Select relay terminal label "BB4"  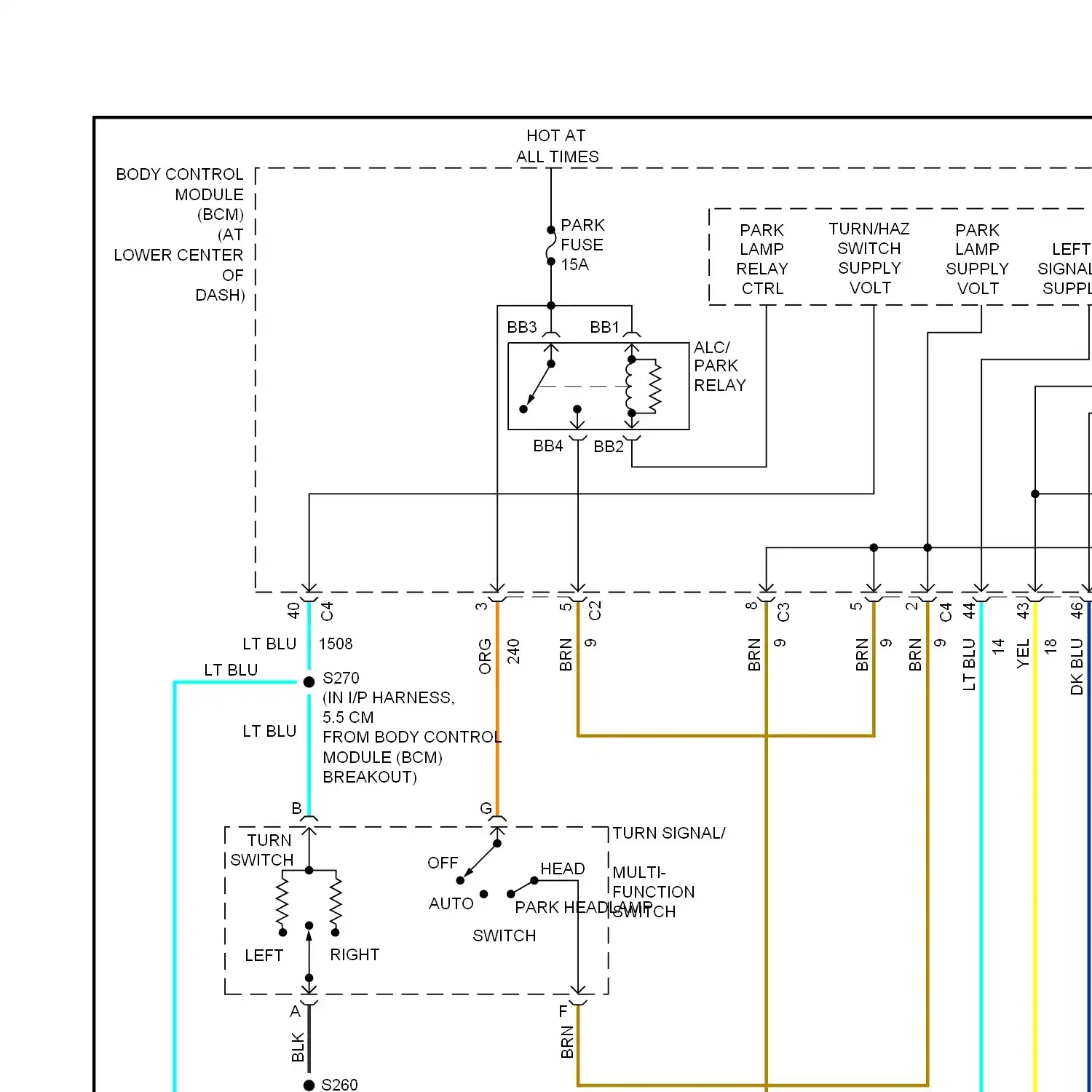point(547,446)
